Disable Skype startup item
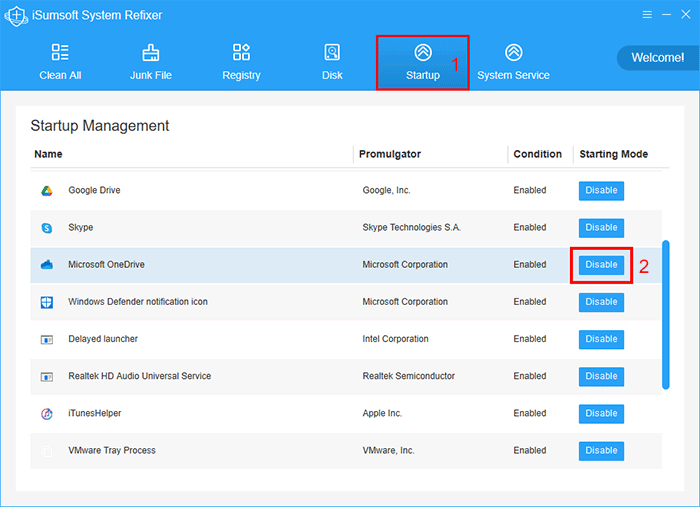The image size is (700, 507). tap(601, 228)
